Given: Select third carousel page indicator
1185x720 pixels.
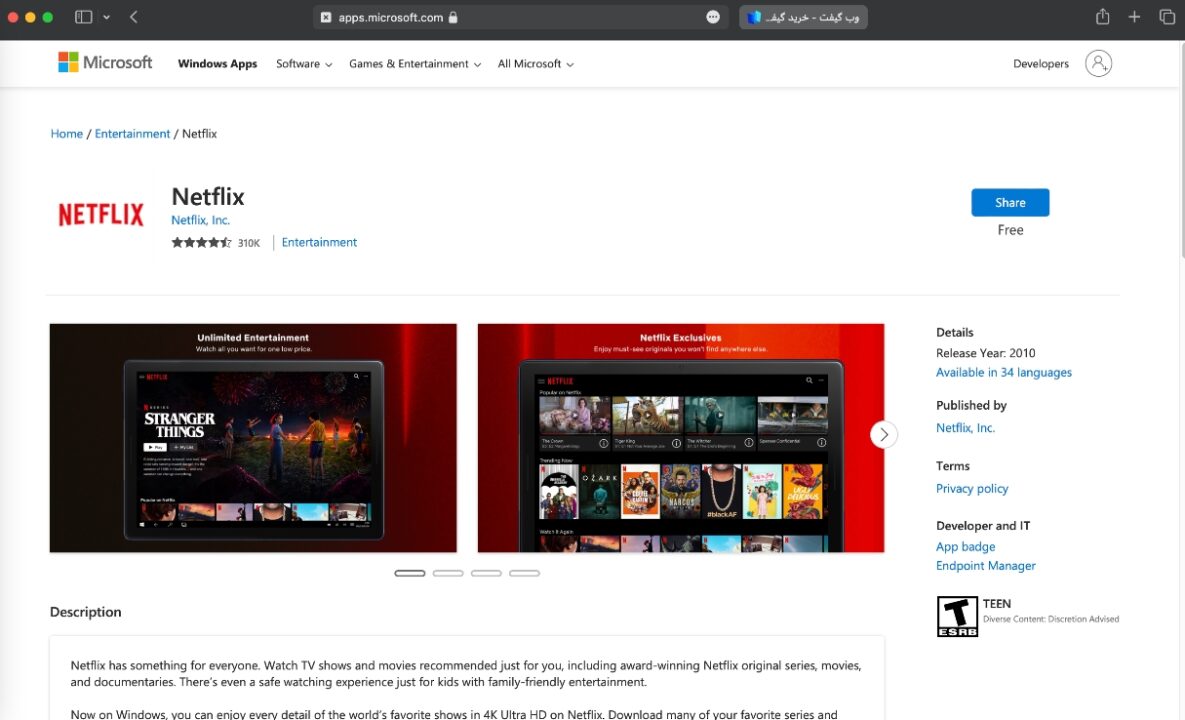Looking at the screenshot, I should click(x=486, y=573).
